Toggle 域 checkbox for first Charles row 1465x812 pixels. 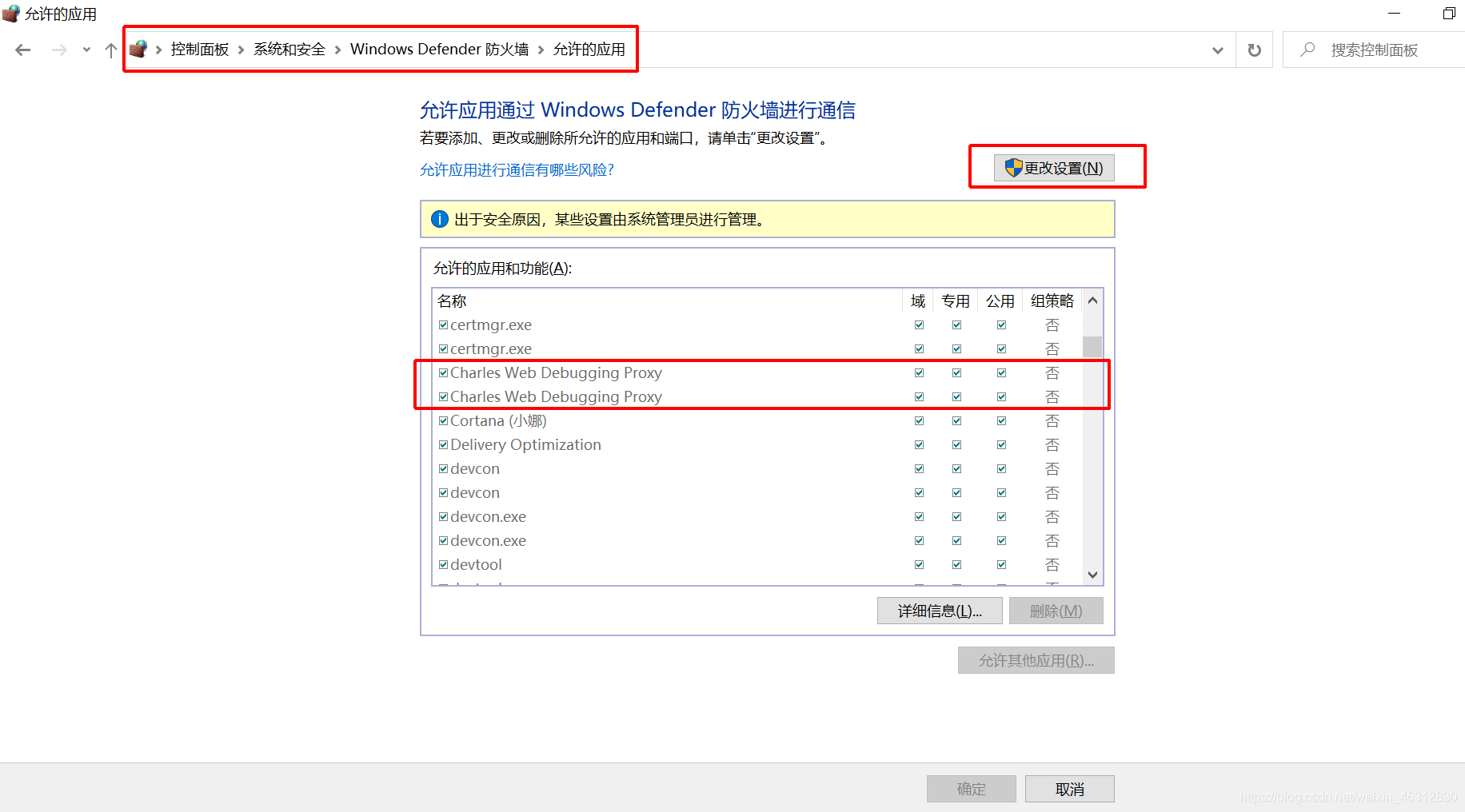pos(919,373)
